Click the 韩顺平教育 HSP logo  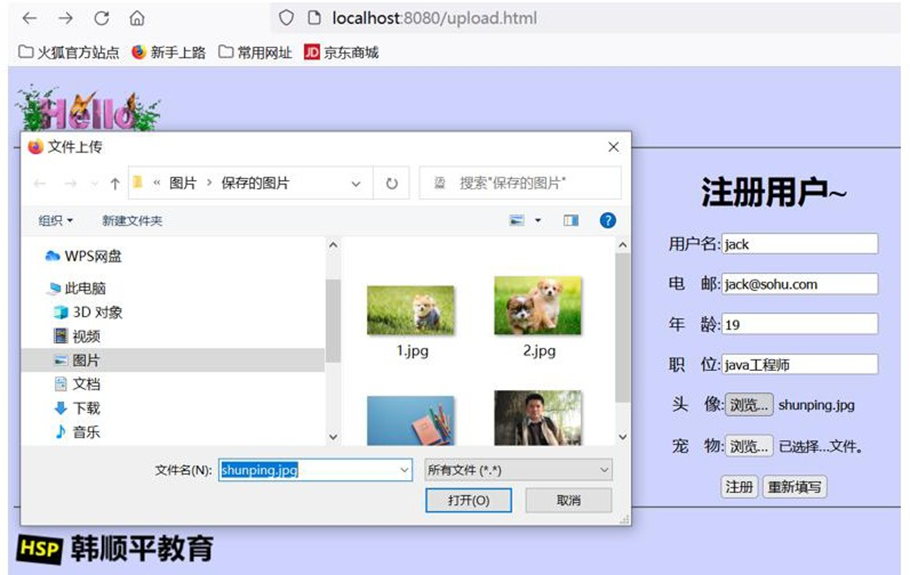tap(115, 548)
